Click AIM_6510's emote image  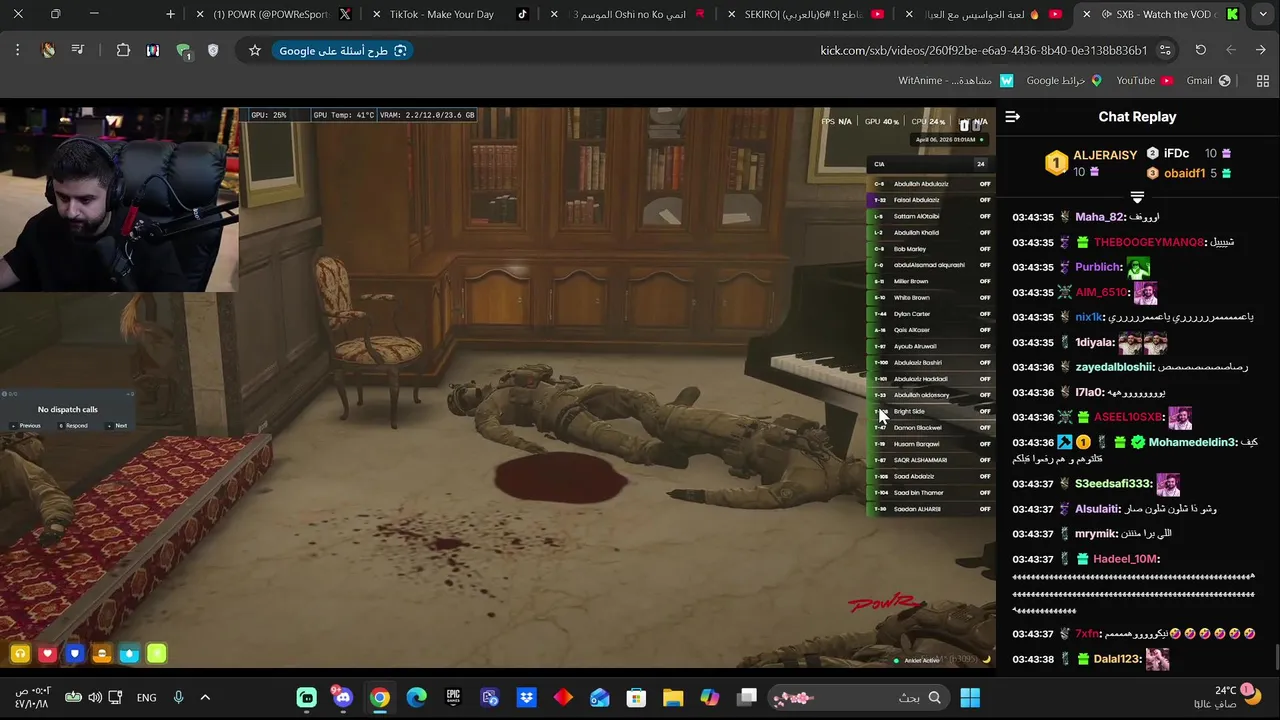click(1145, 293)
